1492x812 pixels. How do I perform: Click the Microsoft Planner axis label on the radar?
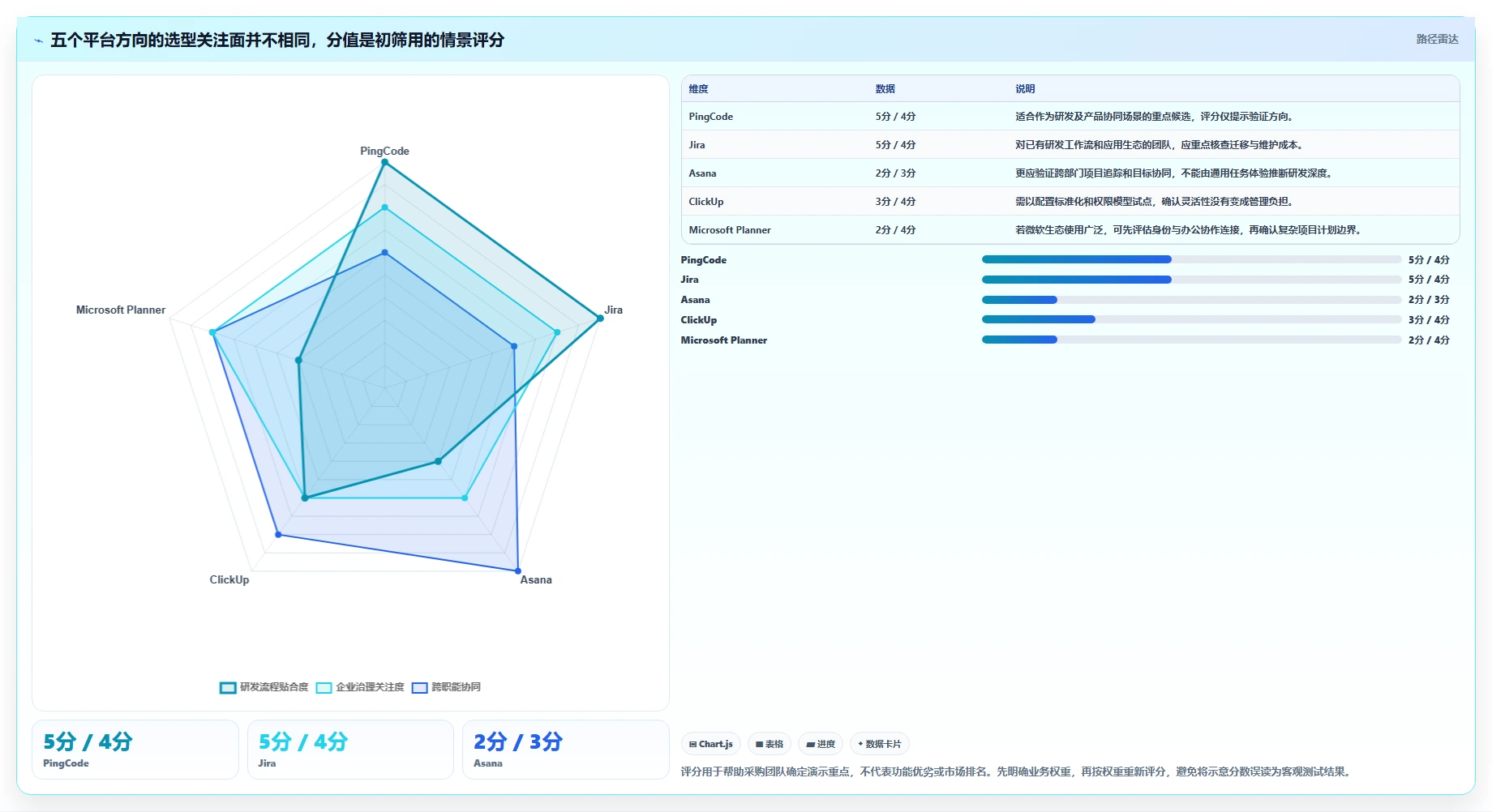click(x=121, y=310)
